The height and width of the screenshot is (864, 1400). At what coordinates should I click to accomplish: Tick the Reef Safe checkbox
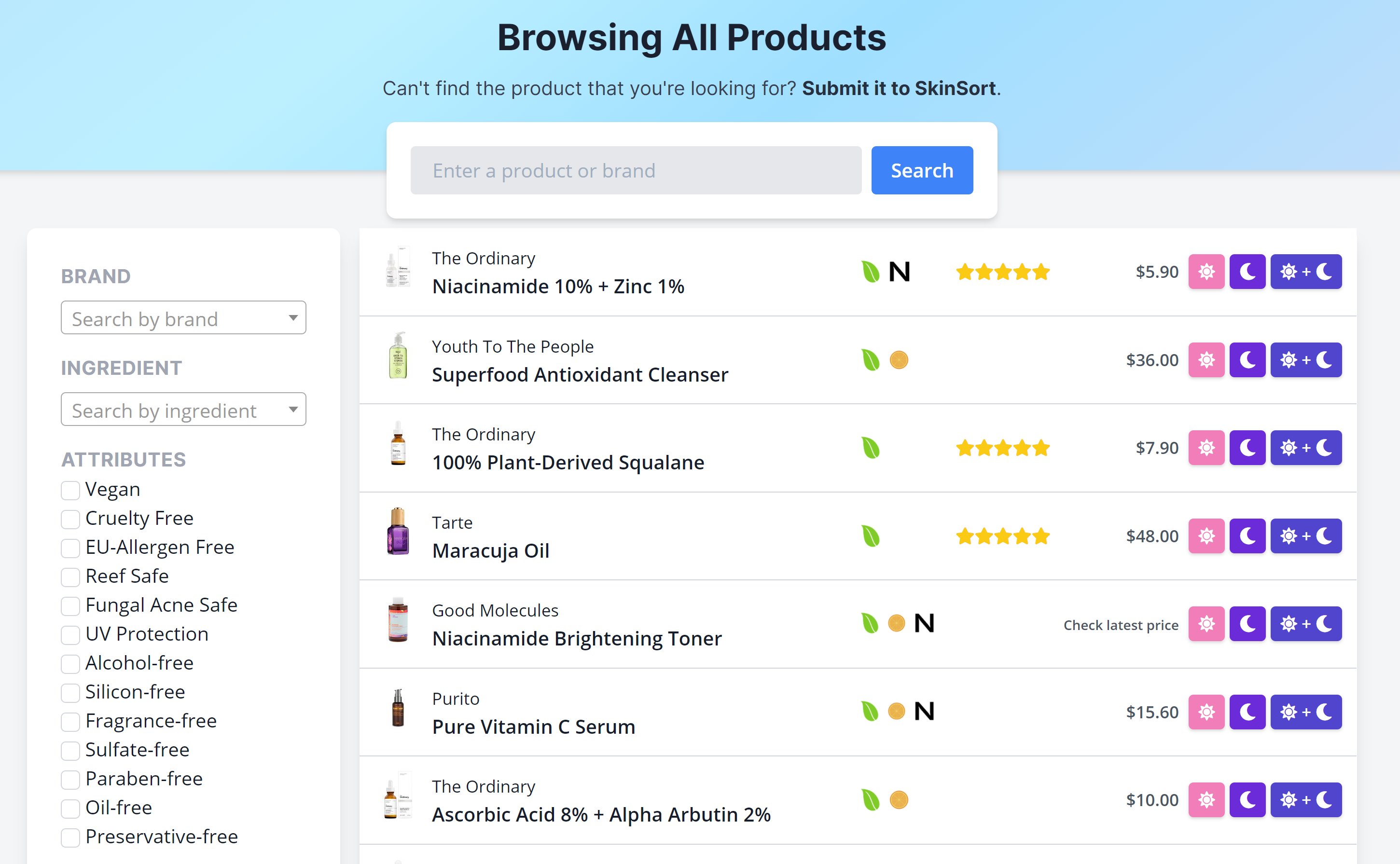coord(70,576)
